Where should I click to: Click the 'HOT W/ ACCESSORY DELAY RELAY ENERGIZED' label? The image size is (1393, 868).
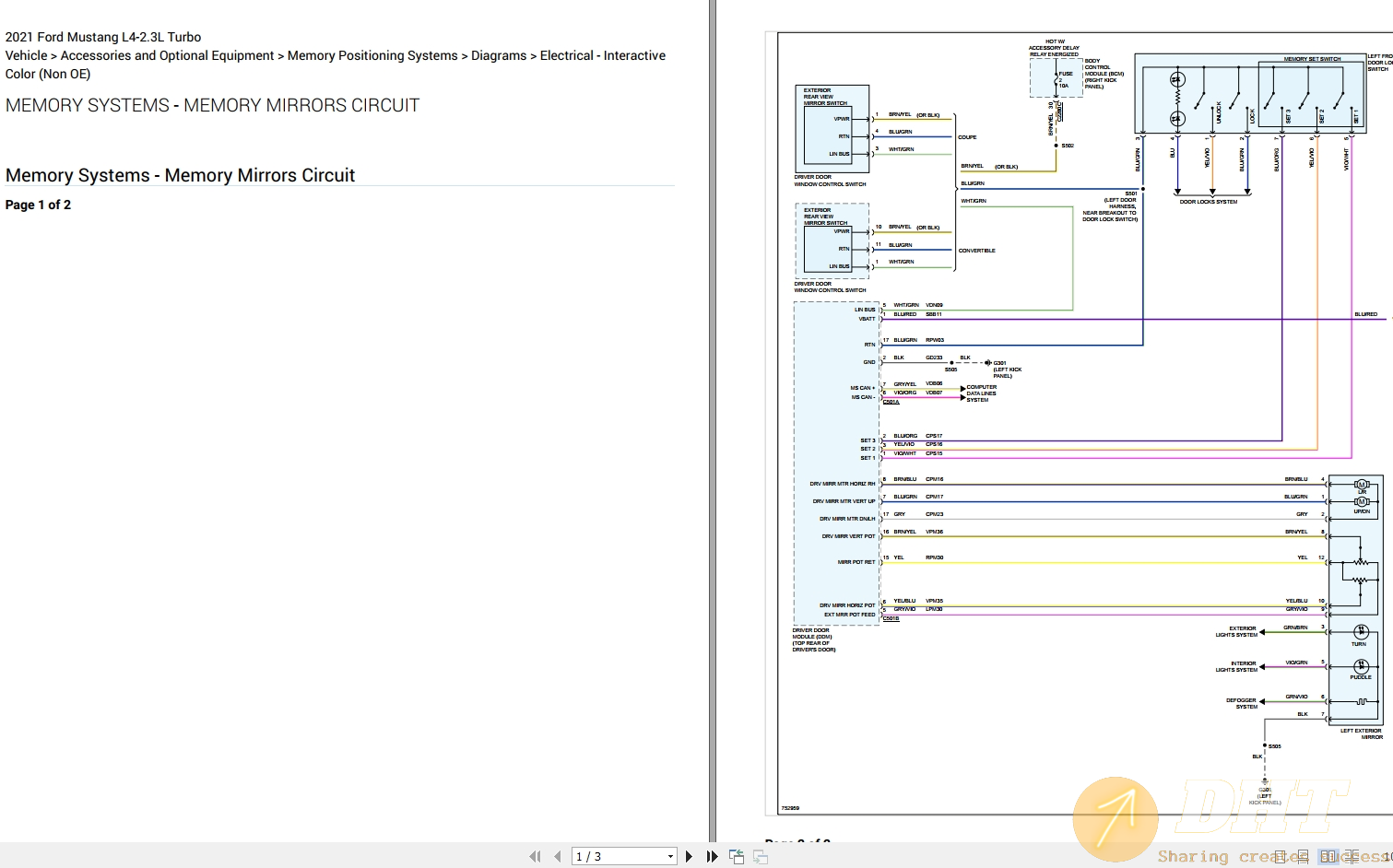point(1055,48)
